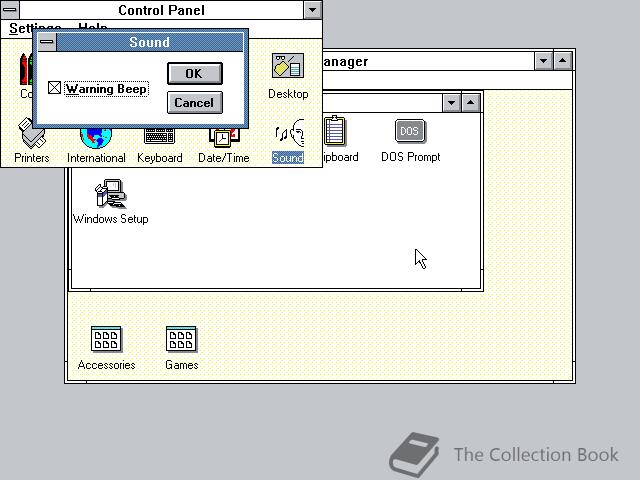
Task: Minimize the Program Manager window
Action: coord(543,61)
